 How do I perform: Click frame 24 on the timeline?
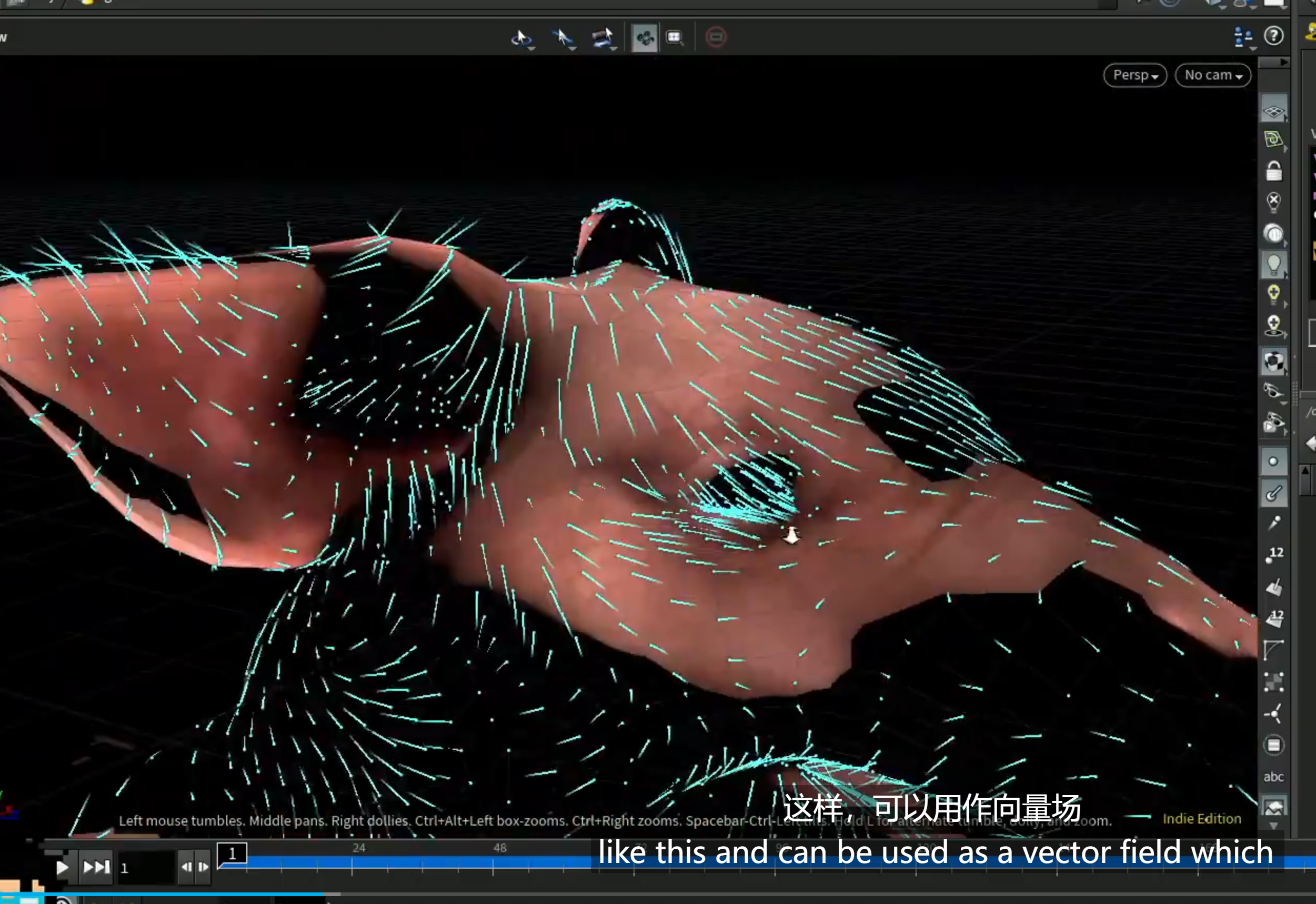pyautogui.click(x=359, y=848)
